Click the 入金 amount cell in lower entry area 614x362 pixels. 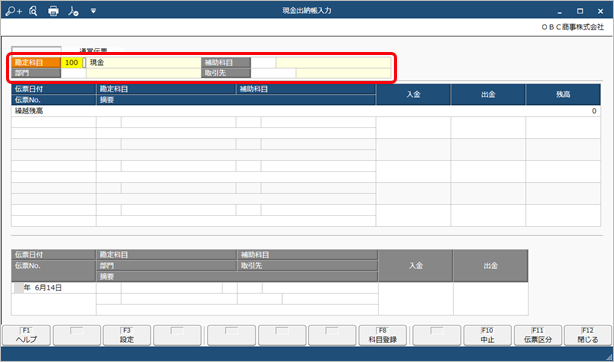point(416,299)
